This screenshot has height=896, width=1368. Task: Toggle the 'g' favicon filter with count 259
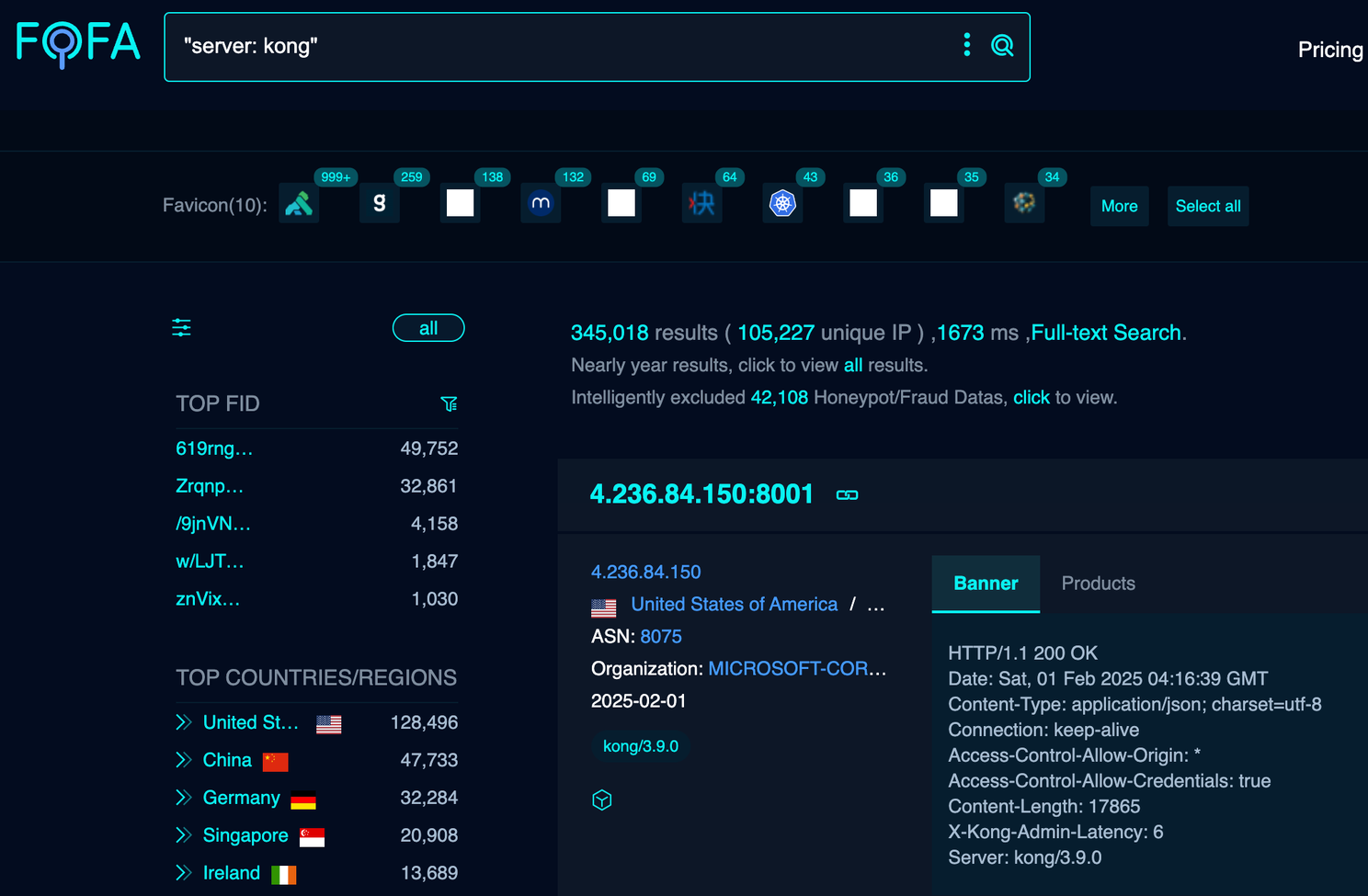point(379,203)
